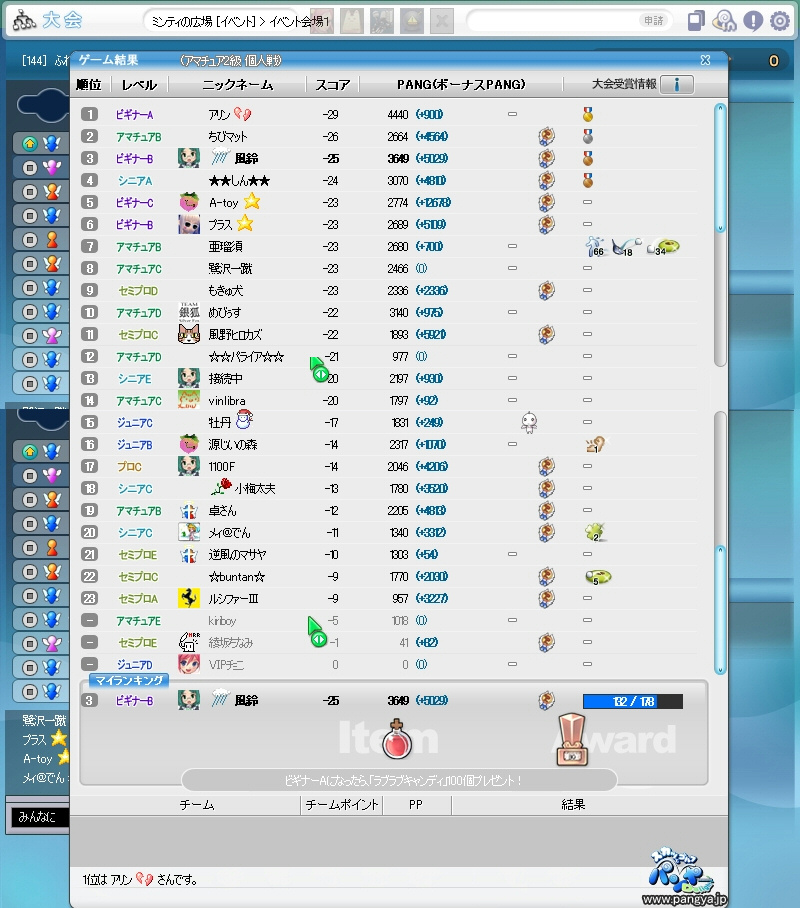Click the ニックネーム column header
Viewport: 800px width, 908px height.
coord(237,85)
